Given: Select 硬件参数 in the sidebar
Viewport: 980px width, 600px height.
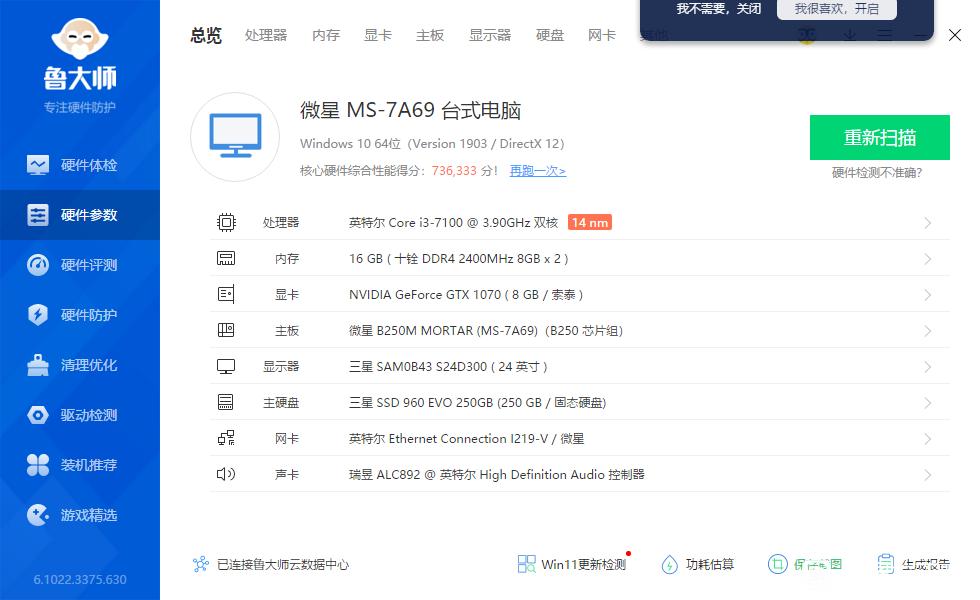Looking at the screenshot, I should pyautogui.click(x=80, y=215).
